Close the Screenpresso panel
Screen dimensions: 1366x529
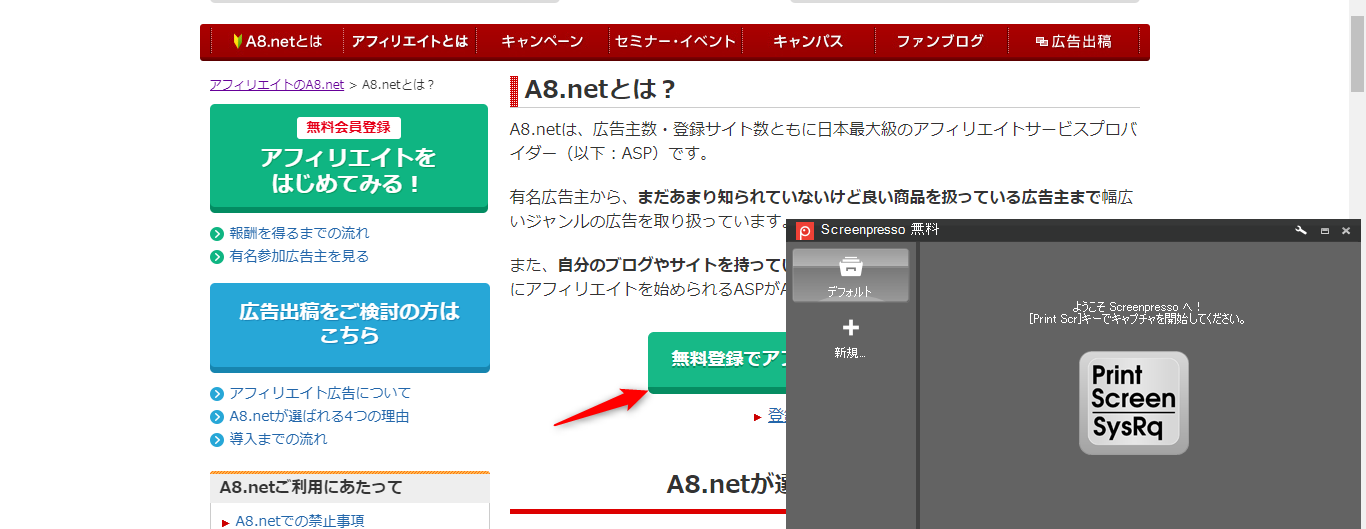tap(1346, 231)
